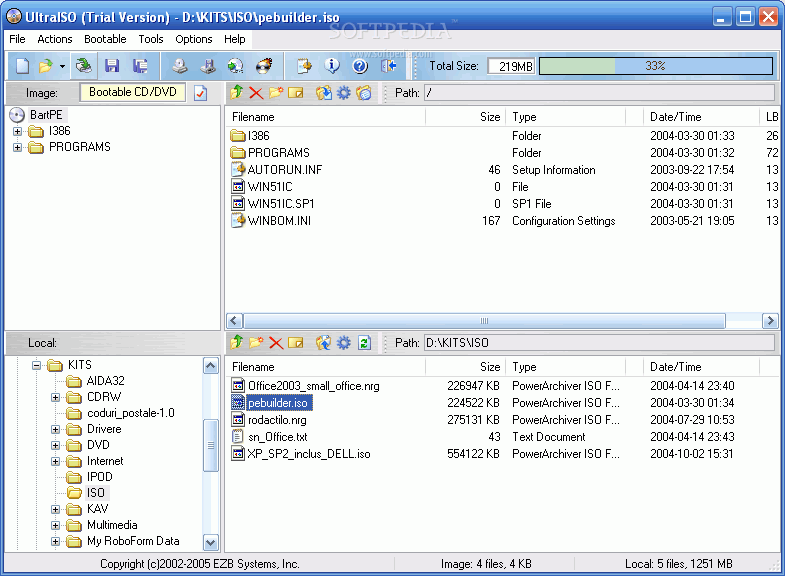Click the Open CD/DVD icon in the toolbar
This screenshot has width=785, height=576.
[84, 66]
